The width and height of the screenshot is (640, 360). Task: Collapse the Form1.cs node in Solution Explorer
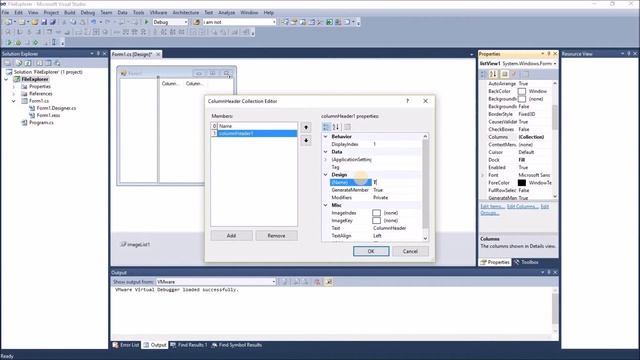pyautogui.click(x=13, y=101)
